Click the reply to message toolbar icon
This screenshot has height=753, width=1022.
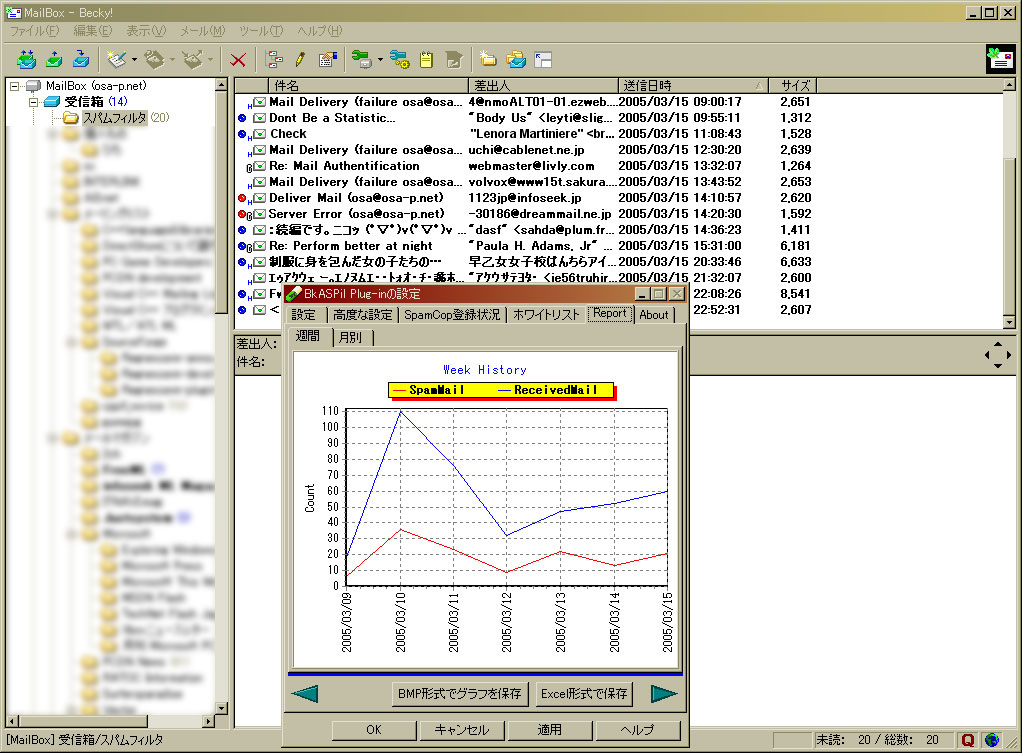[x=154, y=59]
